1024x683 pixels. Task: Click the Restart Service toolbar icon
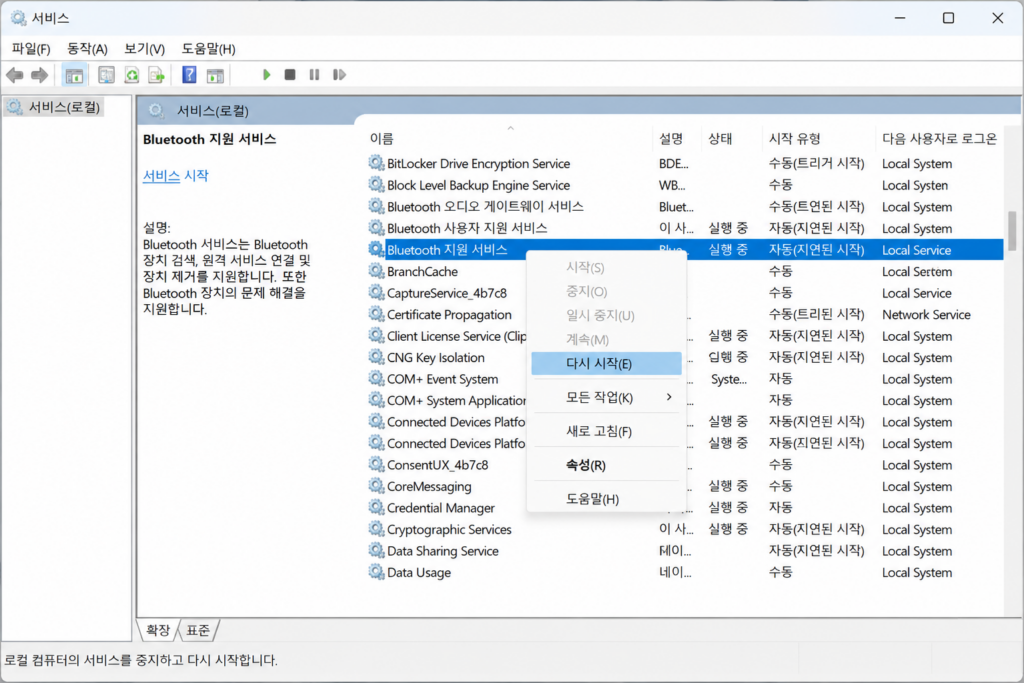339,75
